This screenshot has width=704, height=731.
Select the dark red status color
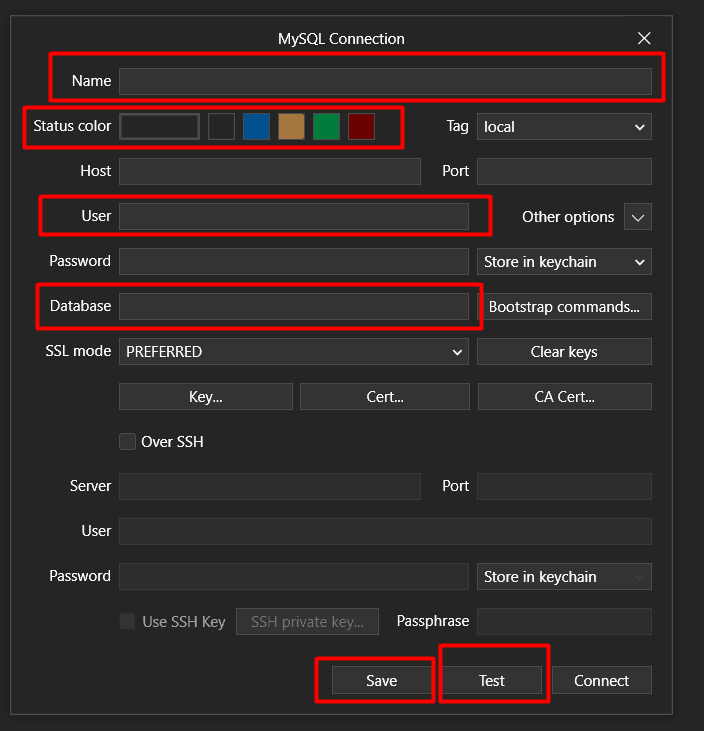[361, 126]
